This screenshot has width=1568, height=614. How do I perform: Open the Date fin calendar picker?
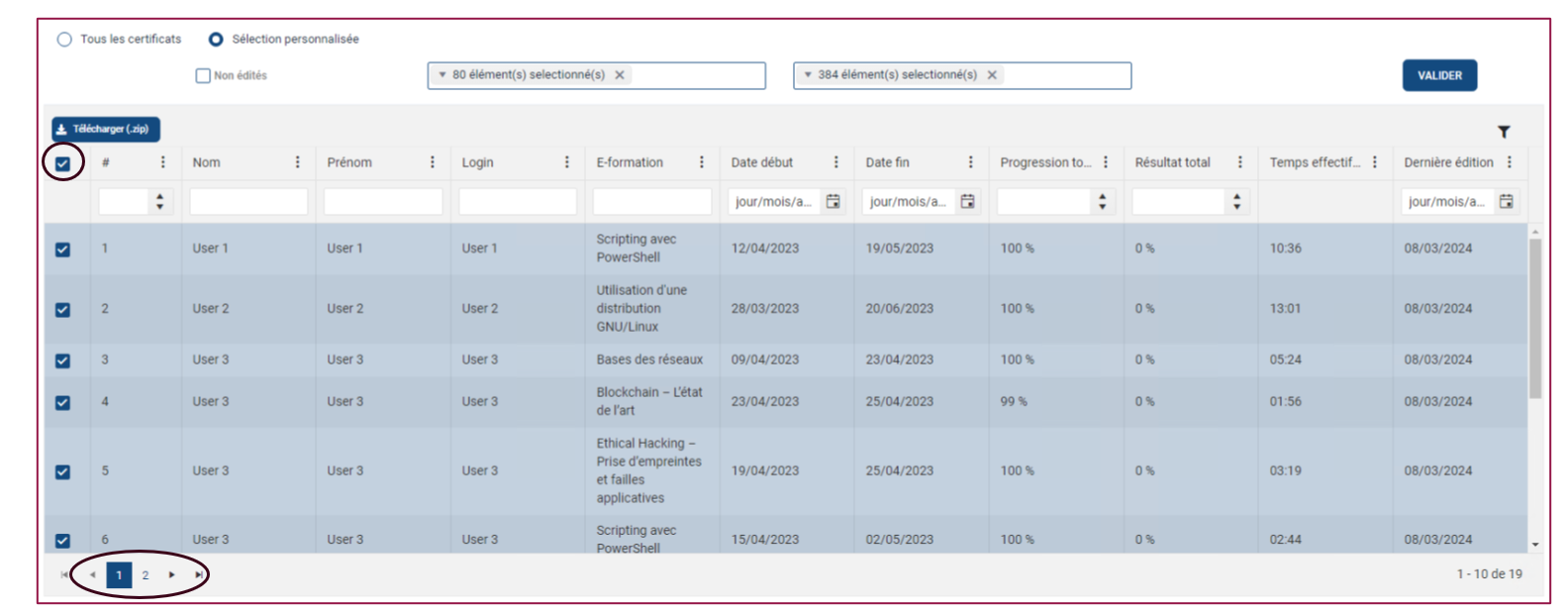coord(968,201)
